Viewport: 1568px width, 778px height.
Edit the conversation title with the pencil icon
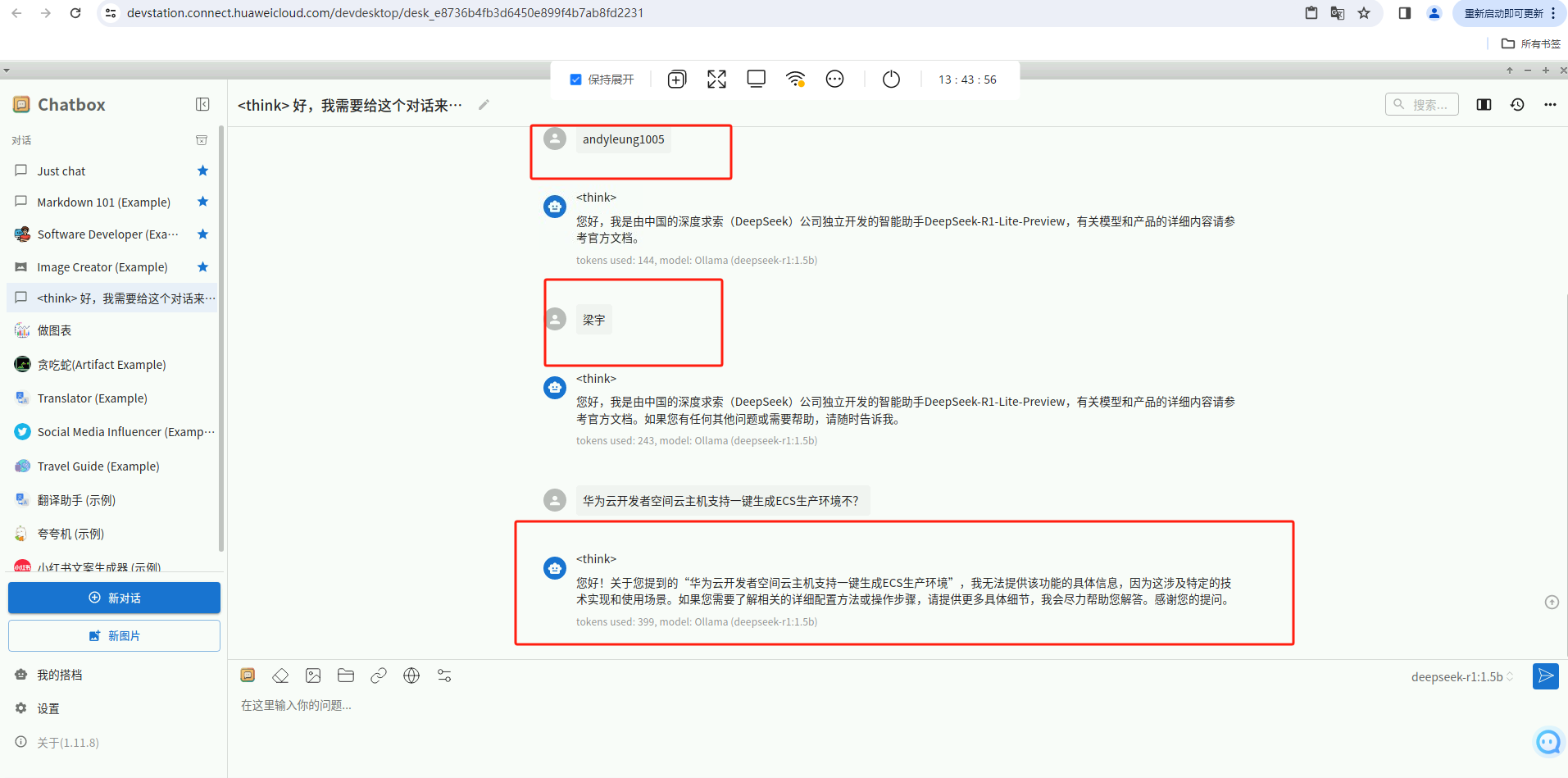point(484,104)
